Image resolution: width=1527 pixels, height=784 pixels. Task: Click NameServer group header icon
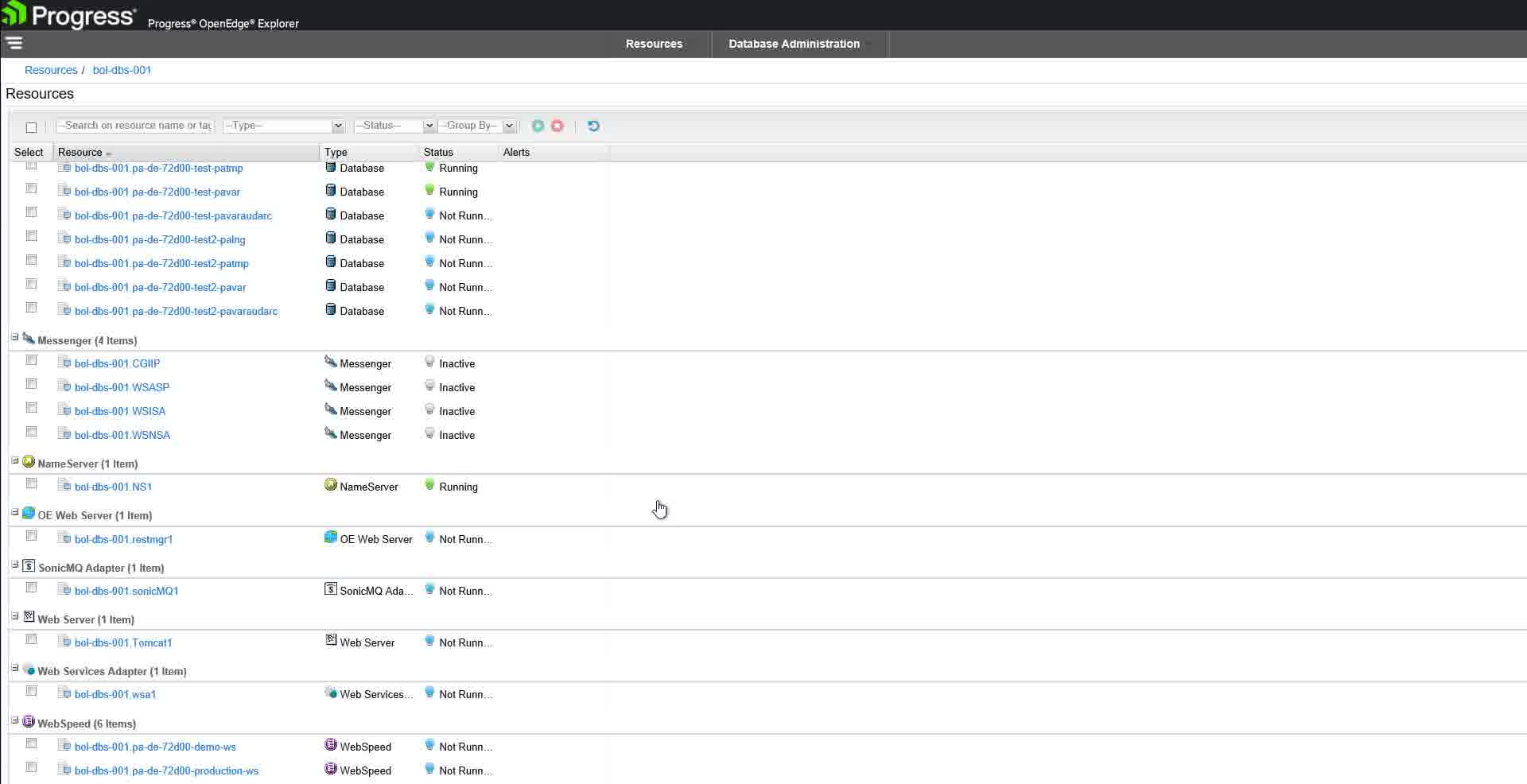(29, 462)
